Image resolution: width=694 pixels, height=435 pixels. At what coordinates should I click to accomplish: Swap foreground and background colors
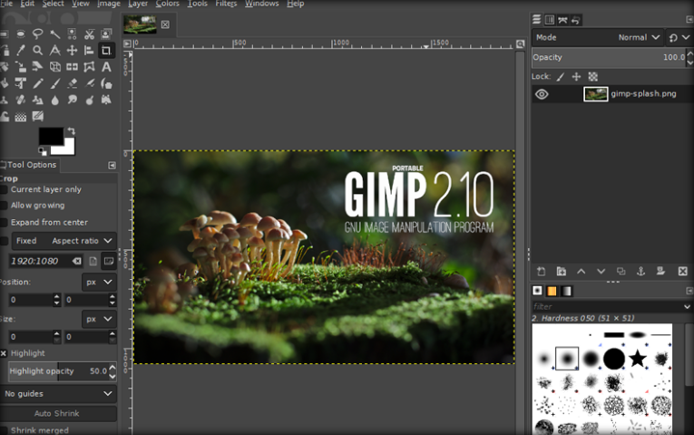71,131
